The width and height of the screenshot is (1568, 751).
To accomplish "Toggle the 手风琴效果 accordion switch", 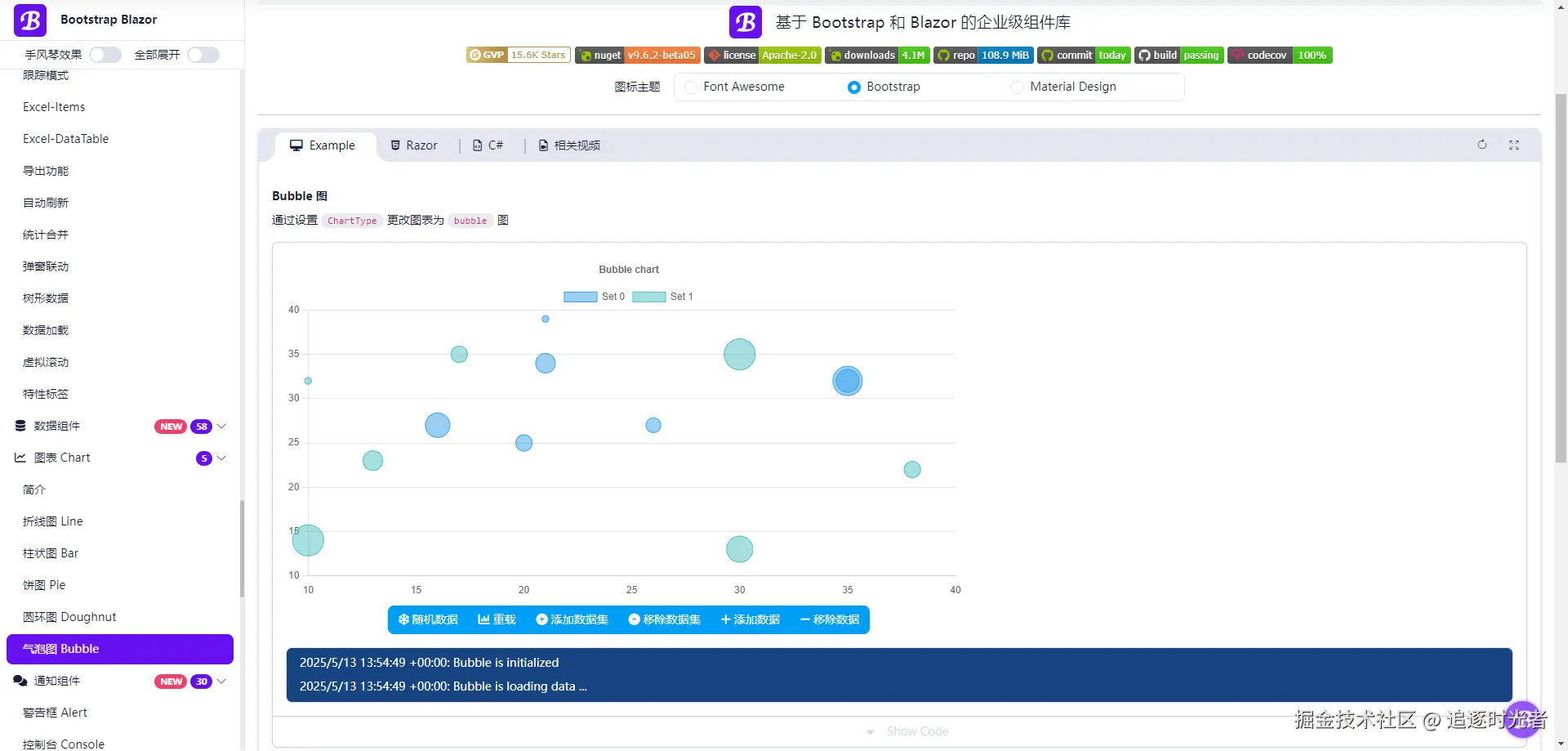I will (x=105, y=55).
